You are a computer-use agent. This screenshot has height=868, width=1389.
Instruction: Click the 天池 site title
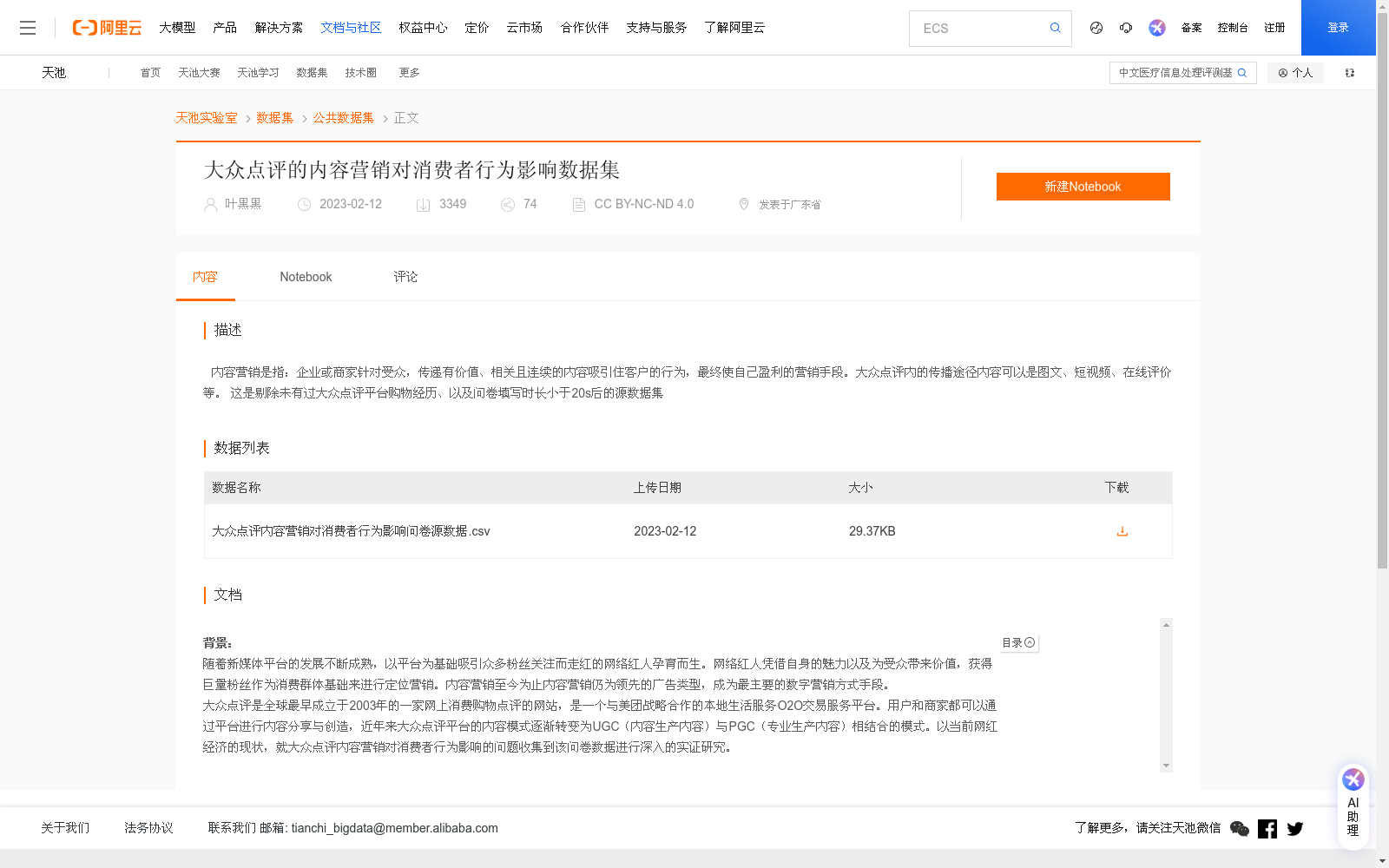pos(54,73)
